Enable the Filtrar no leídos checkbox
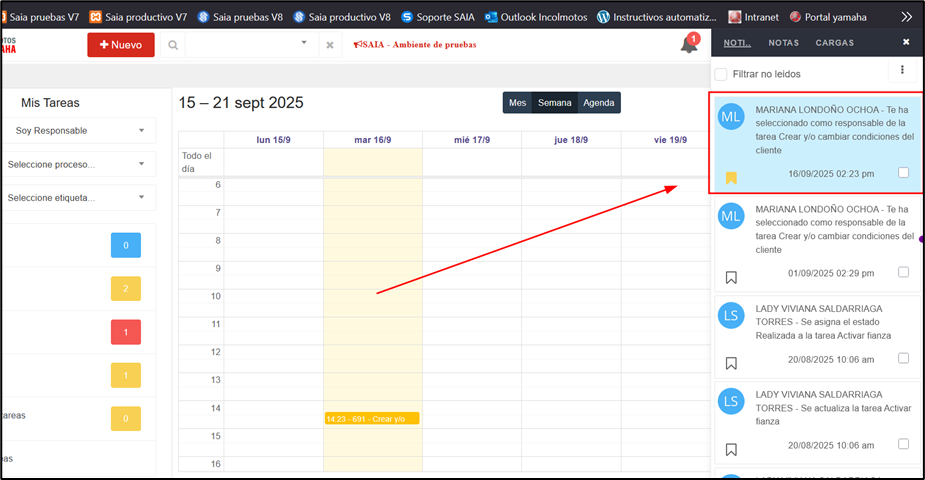The width and height of the screenshot is (925, 480). (x=720, y=74)
